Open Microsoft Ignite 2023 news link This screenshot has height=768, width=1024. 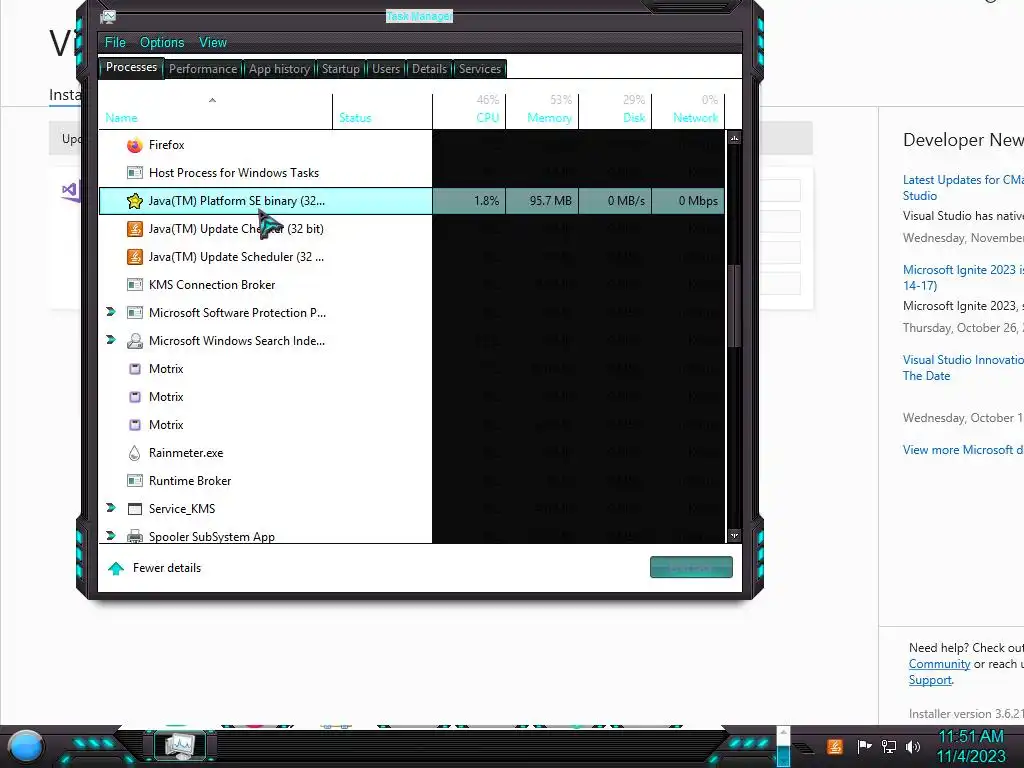963,278
